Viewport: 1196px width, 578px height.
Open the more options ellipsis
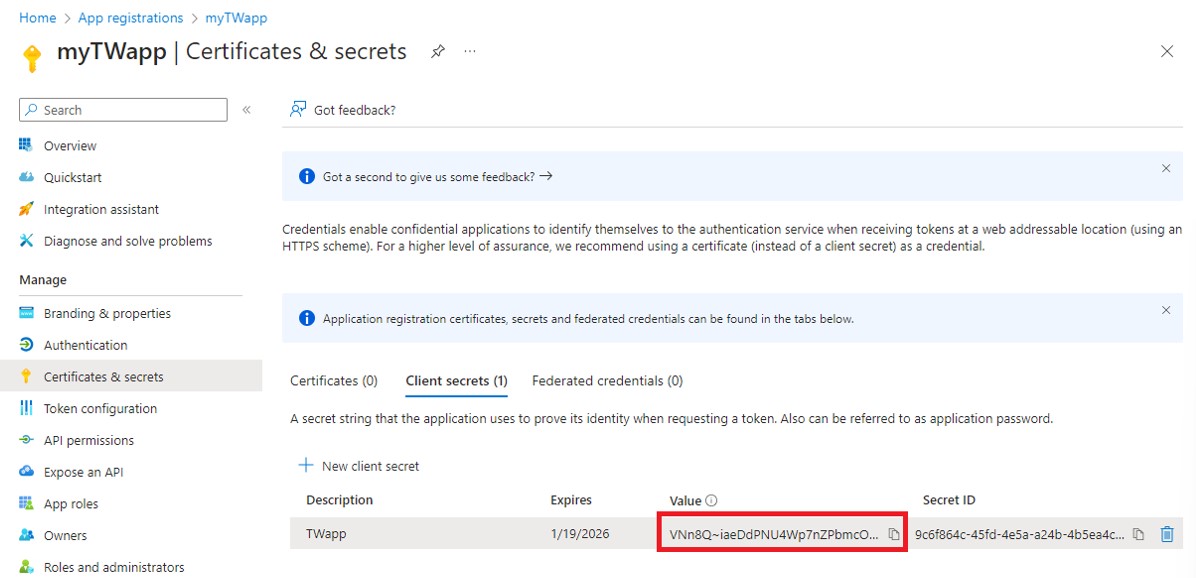pos(470,51)
